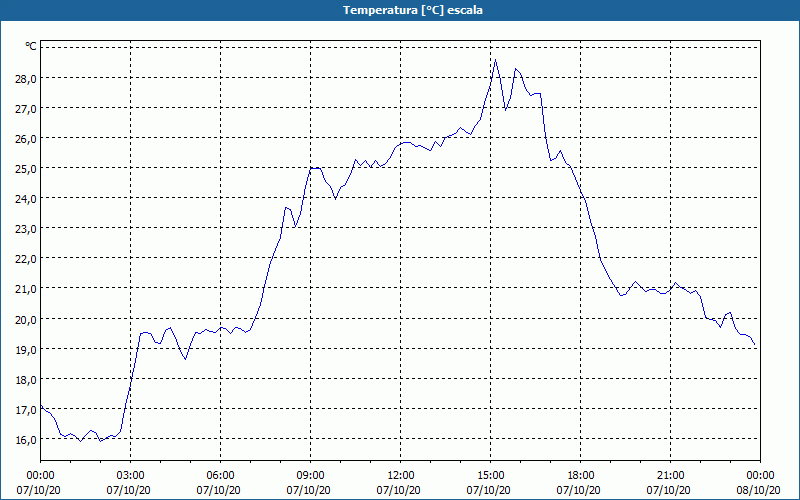Click the 07/10/20 date under 06:00
Image resolution: width=800 pixels, height=500 pixels.
(x=218, y=490)
